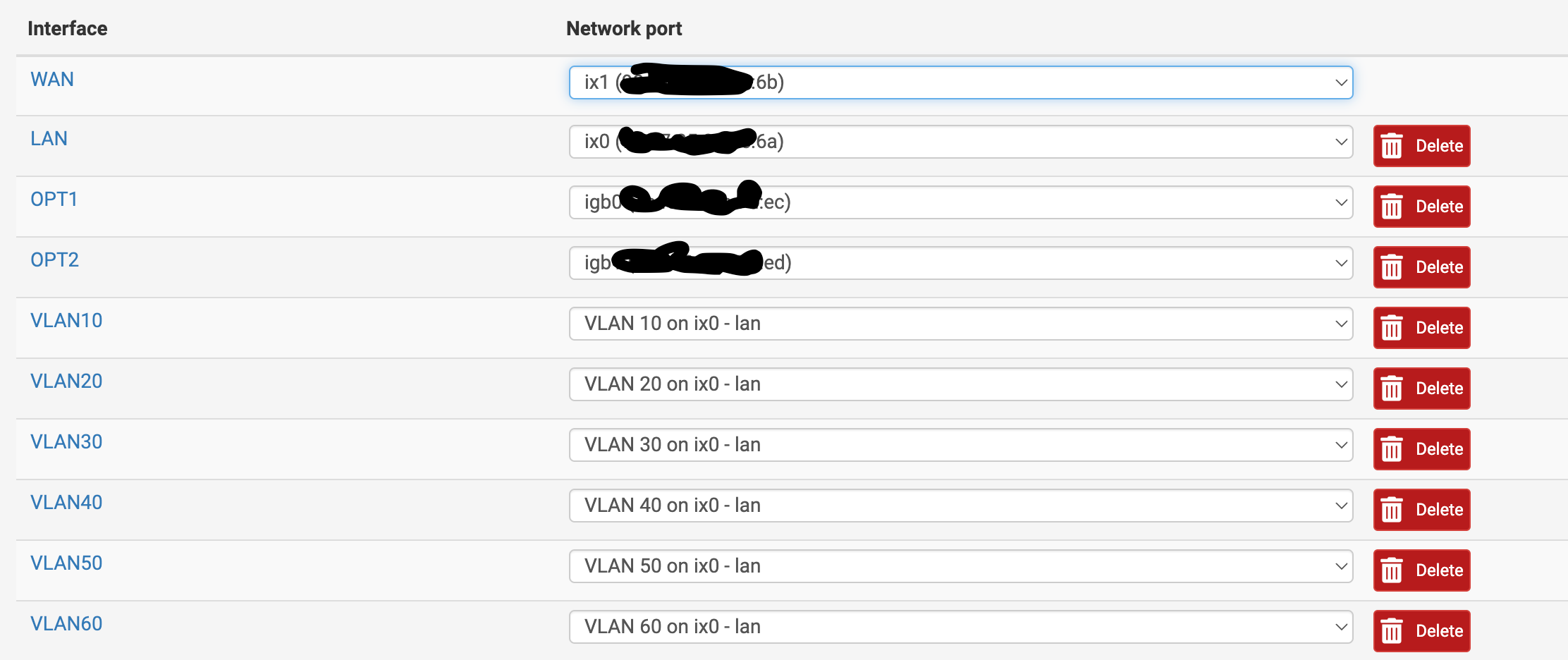Click the trash icon for VLAN40 row

(1392, 509)
